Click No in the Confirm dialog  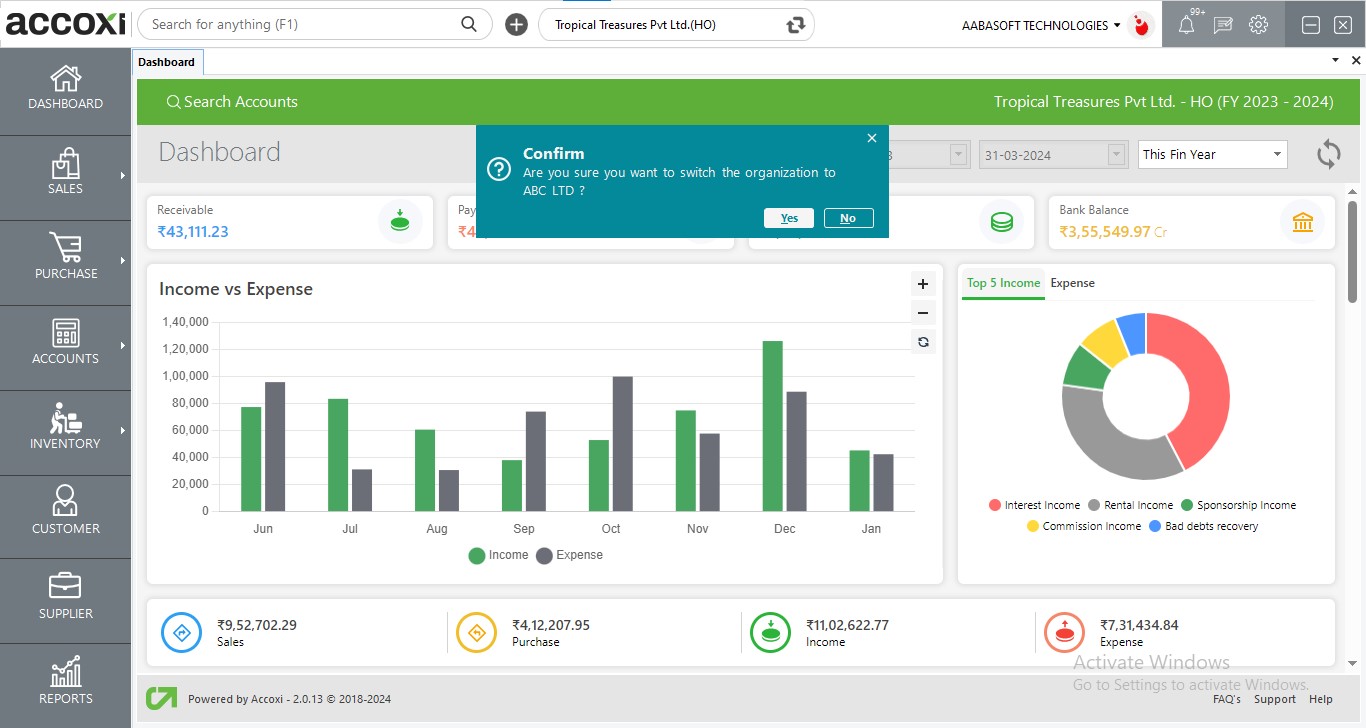point(848,218)
